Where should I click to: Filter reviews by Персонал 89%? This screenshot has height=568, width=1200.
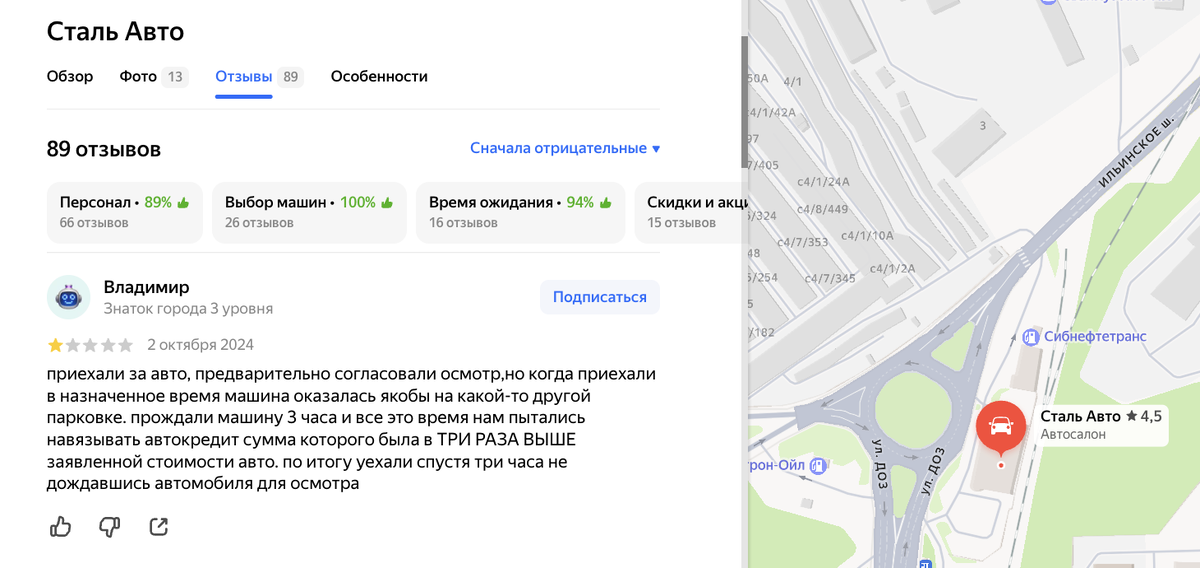click(x=125, y=212)
